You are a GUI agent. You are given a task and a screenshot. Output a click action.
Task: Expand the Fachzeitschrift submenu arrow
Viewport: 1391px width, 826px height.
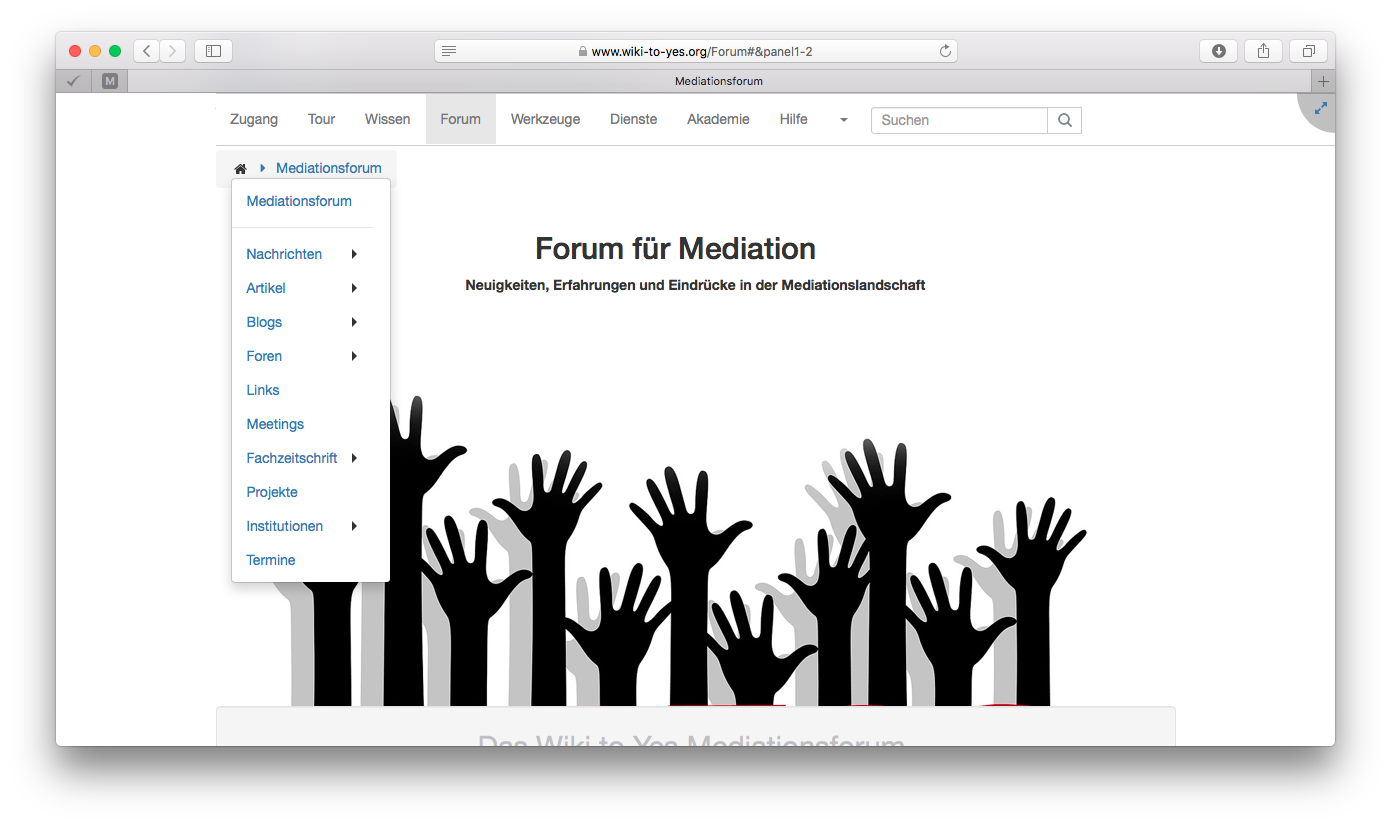pos(354,458)
